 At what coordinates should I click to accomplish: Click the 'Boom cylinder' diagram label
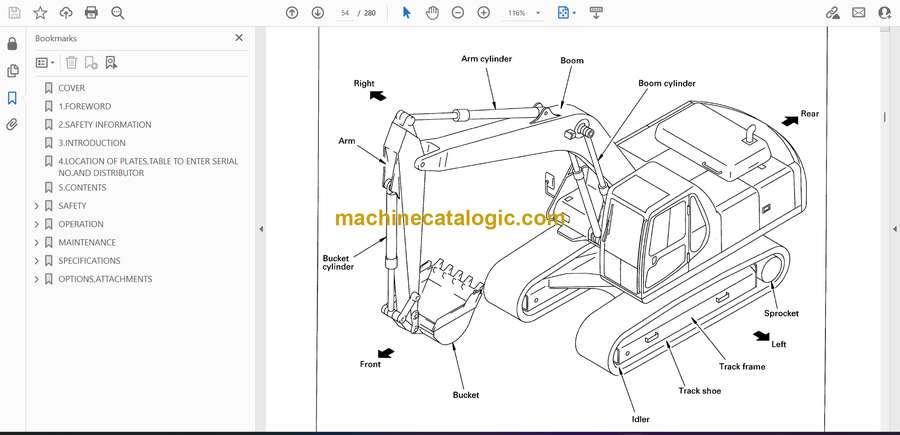[x=666, y=83]
